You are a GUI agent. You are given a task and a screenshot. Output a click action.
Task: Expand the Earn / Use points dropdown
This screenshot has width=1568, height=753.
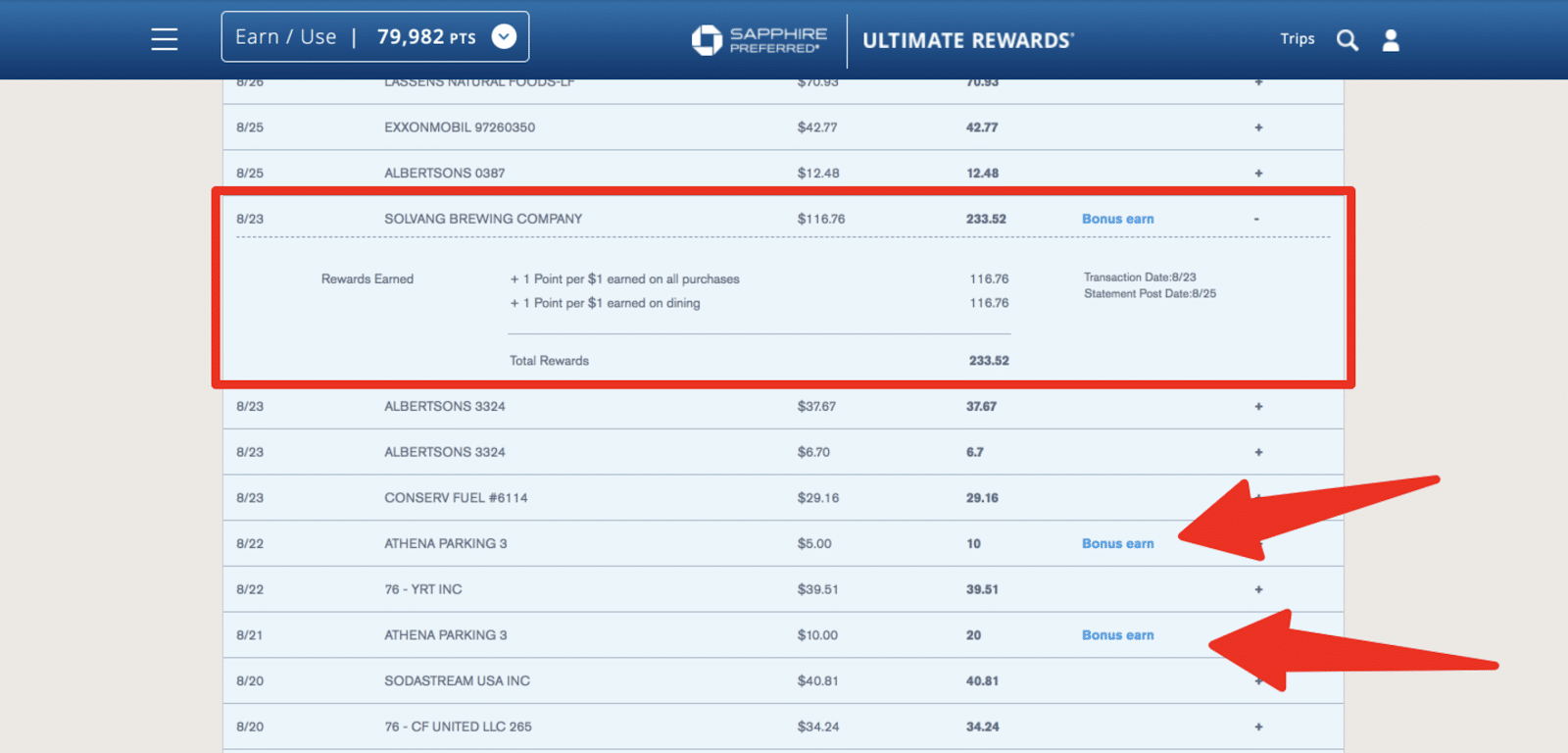(x=504, y=37)
